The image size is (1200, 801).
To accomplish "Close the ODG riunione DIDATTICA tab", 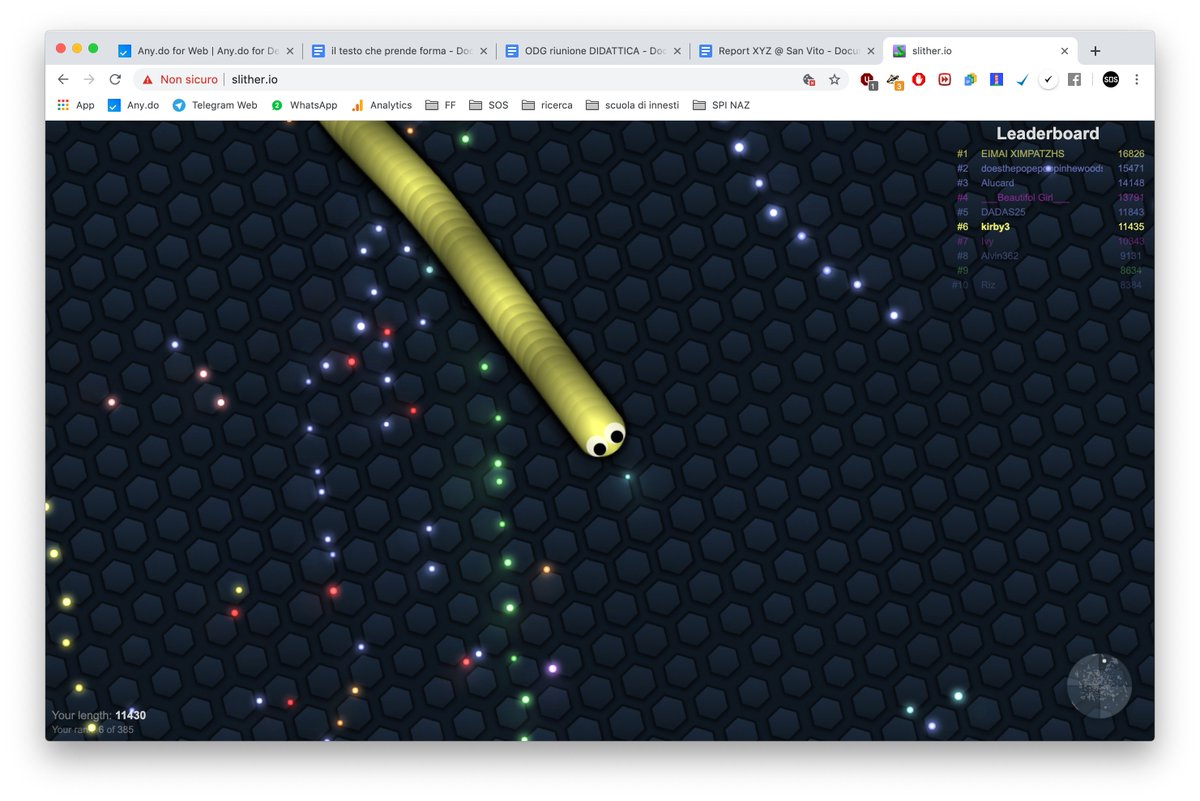I will pyautogui.click(x=677, y=51).
